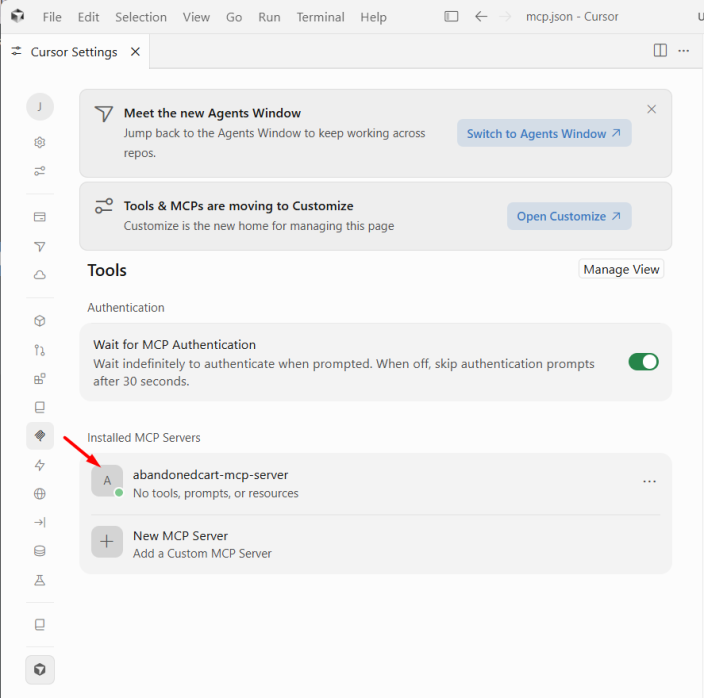Image resolution: width=704 pixels, height=698 pixels.
Task: Select the globe network icon in sidebar
Action: [40, 494]
